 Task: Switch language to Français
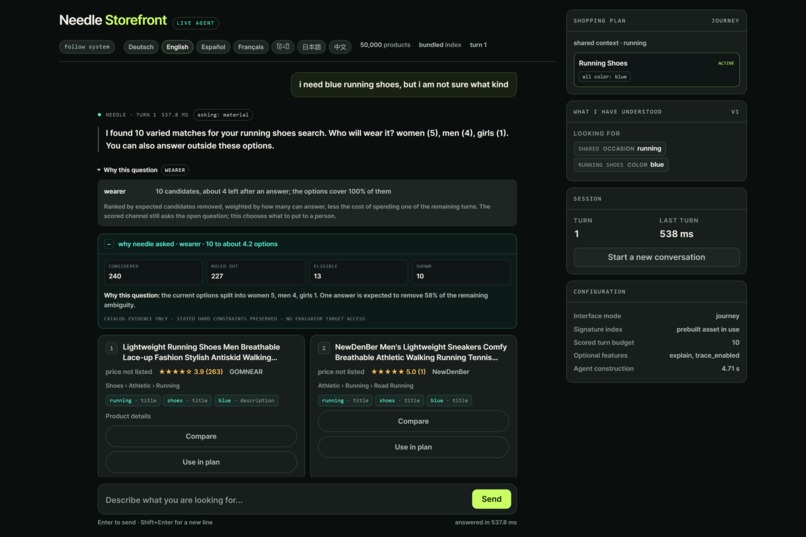pos(251,47)
